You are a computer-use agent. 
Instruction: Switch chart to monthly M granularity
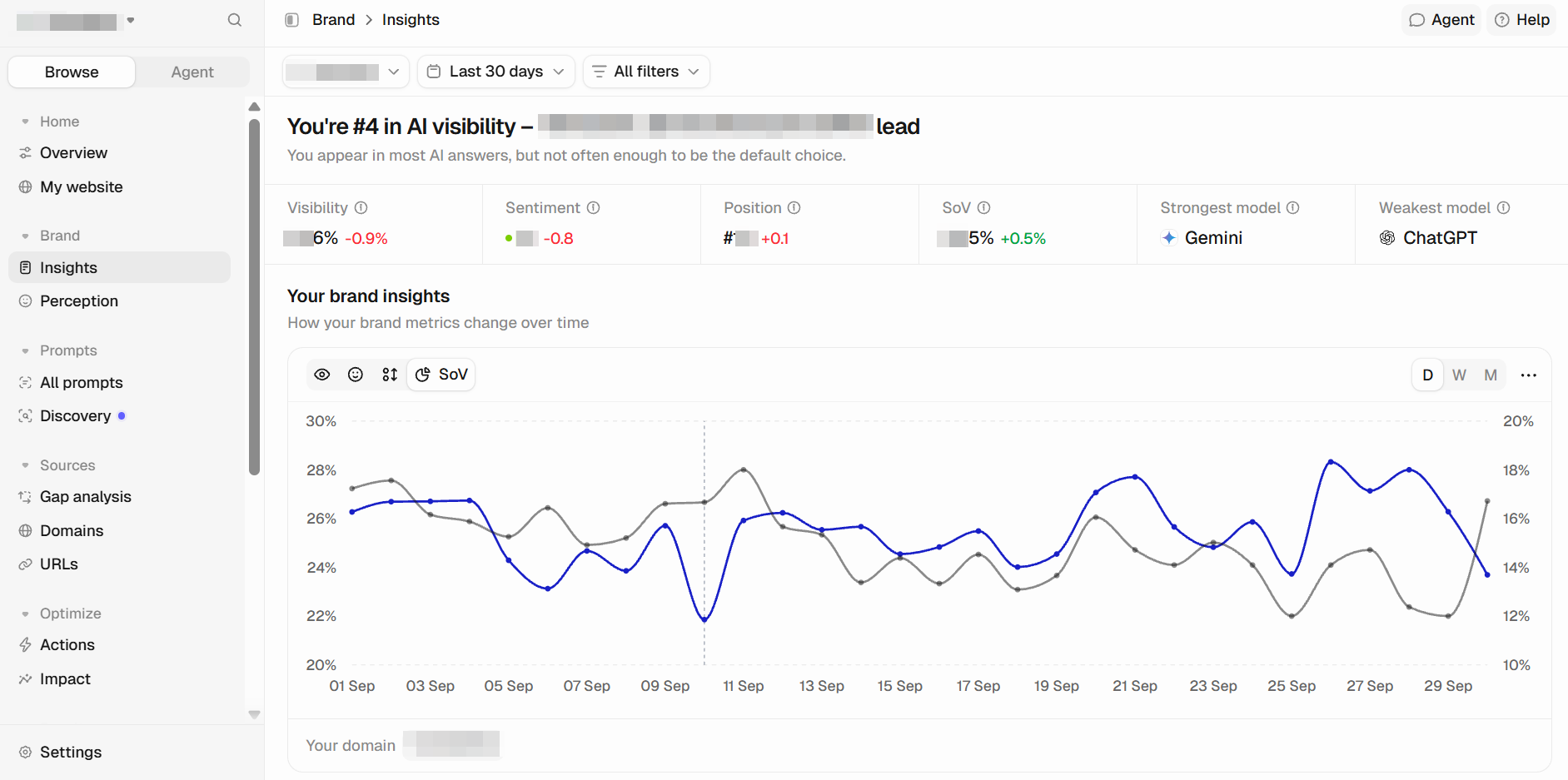1491,375
